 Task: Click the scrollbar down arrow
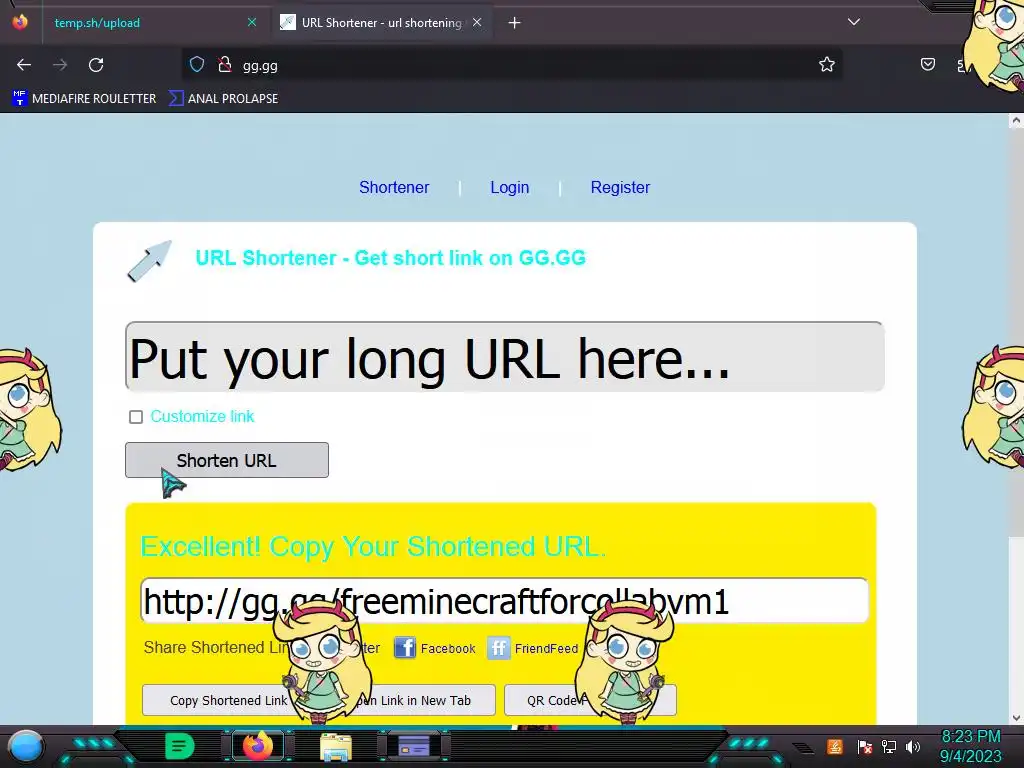[1016, 718]
